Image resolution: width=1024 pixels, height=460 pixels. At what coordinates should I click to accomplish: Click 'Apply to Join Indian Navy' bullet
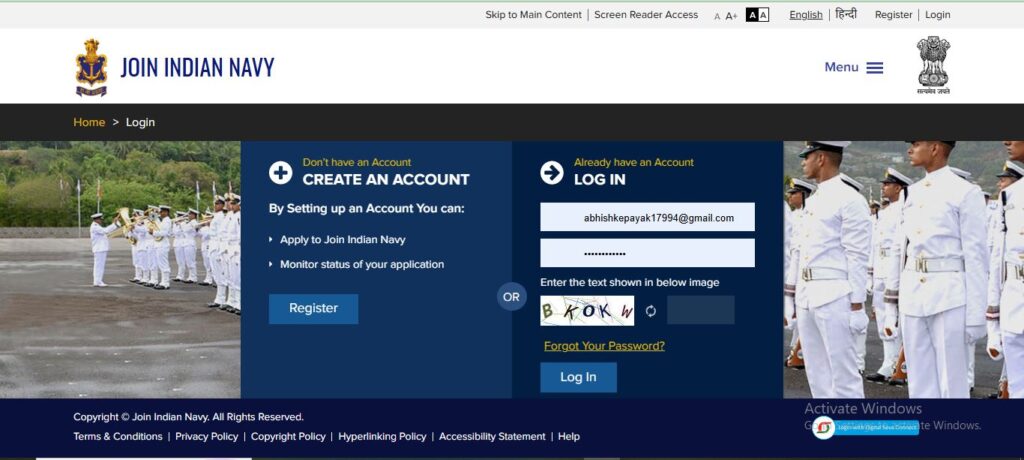tap(342, 240)
